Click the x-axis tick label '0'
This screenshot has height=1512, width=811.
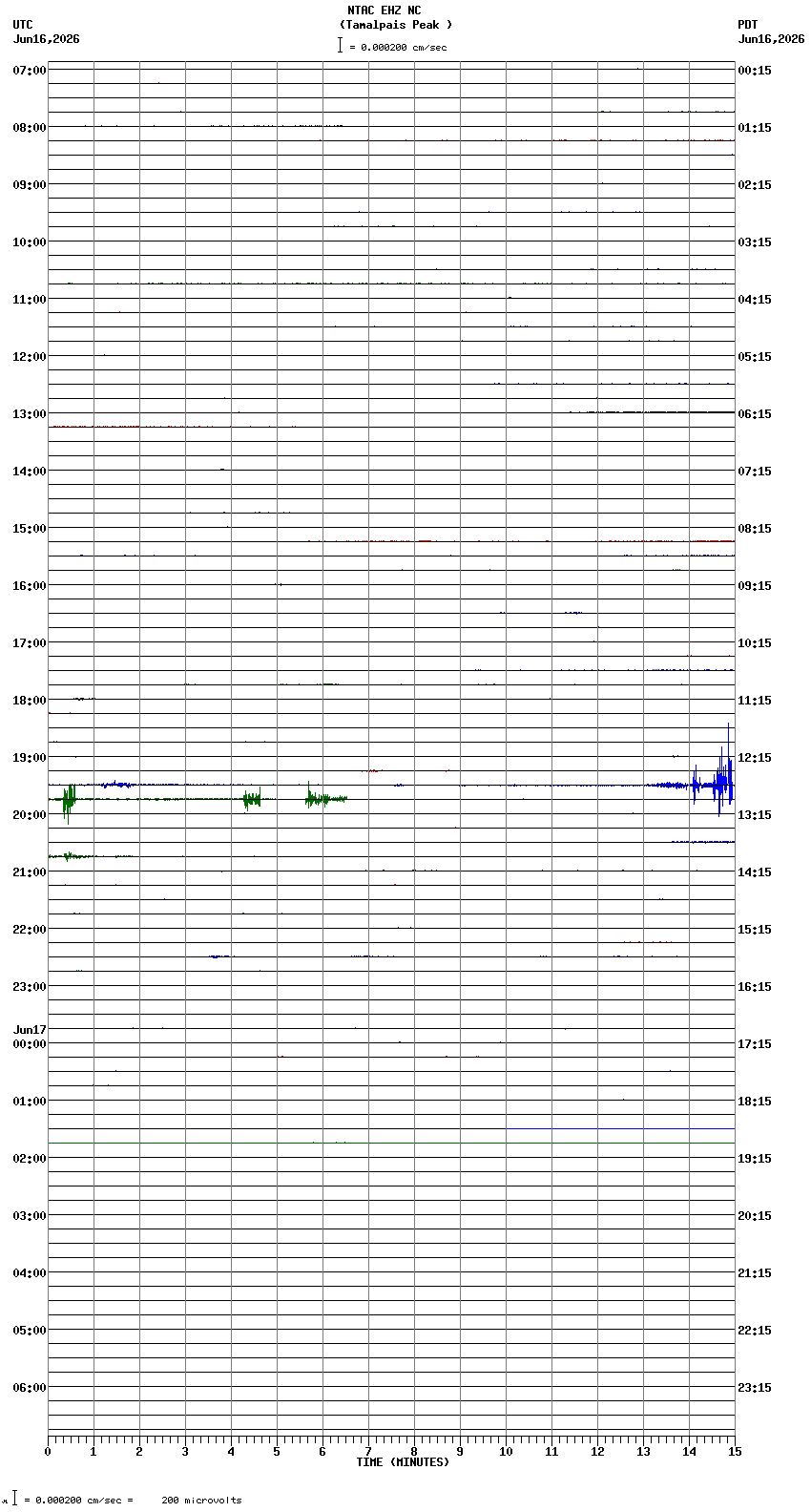48,1452
